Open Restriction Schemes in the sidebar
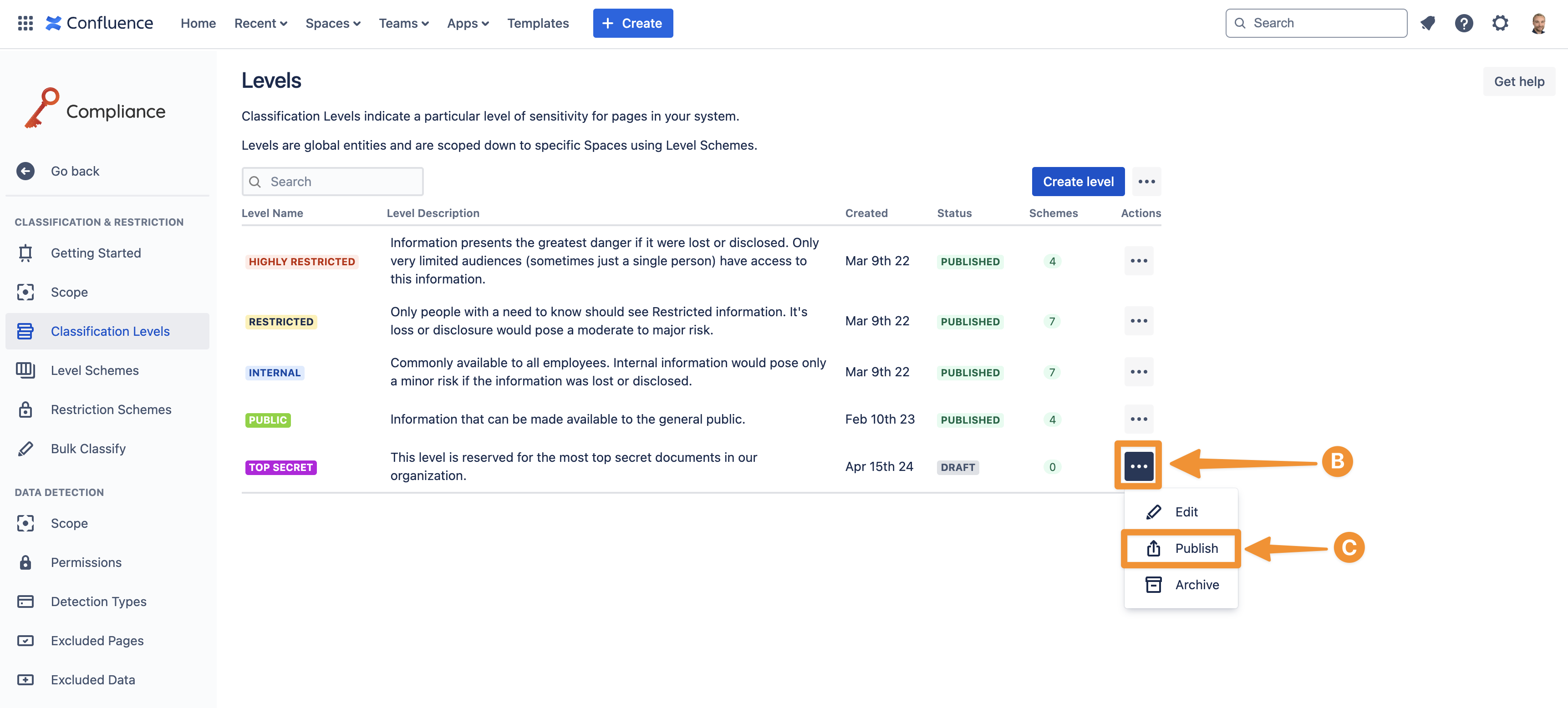This screenshot has width=1568, height=708. click(x=111, y=410)
